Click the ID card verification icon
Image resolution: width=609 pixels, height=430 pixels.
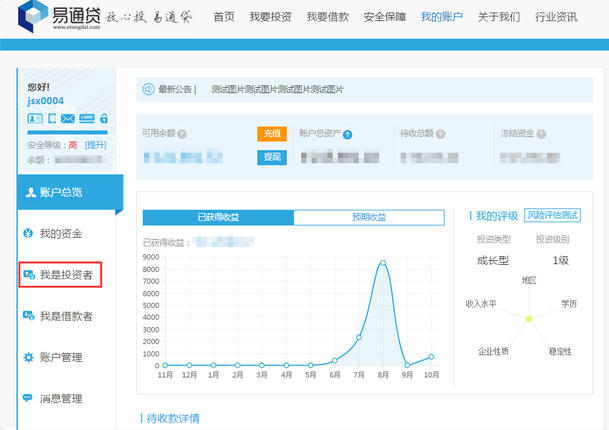[x=35, y=119]
